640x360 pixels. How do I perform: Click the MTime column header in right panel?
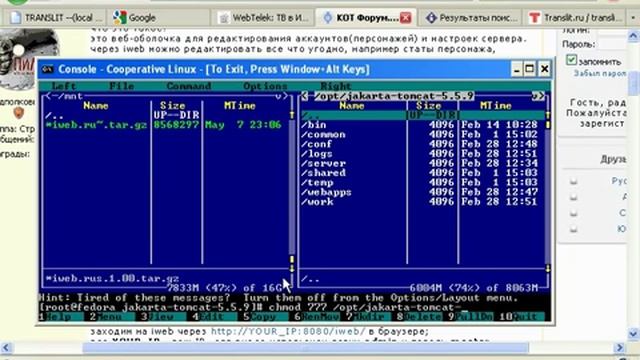(x=496, y=106)
